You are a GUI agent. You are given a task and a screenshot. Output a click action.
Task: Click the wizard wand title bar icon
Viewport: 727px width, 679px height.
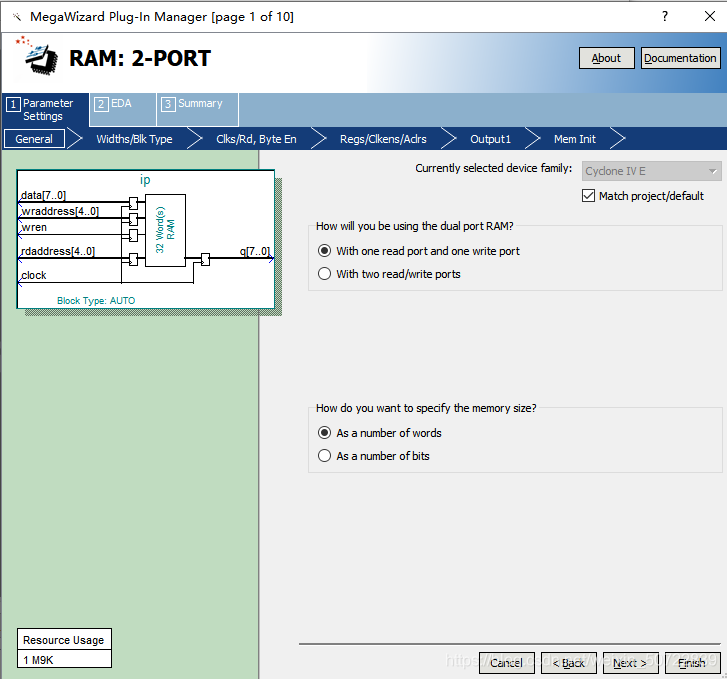[17, 17]
